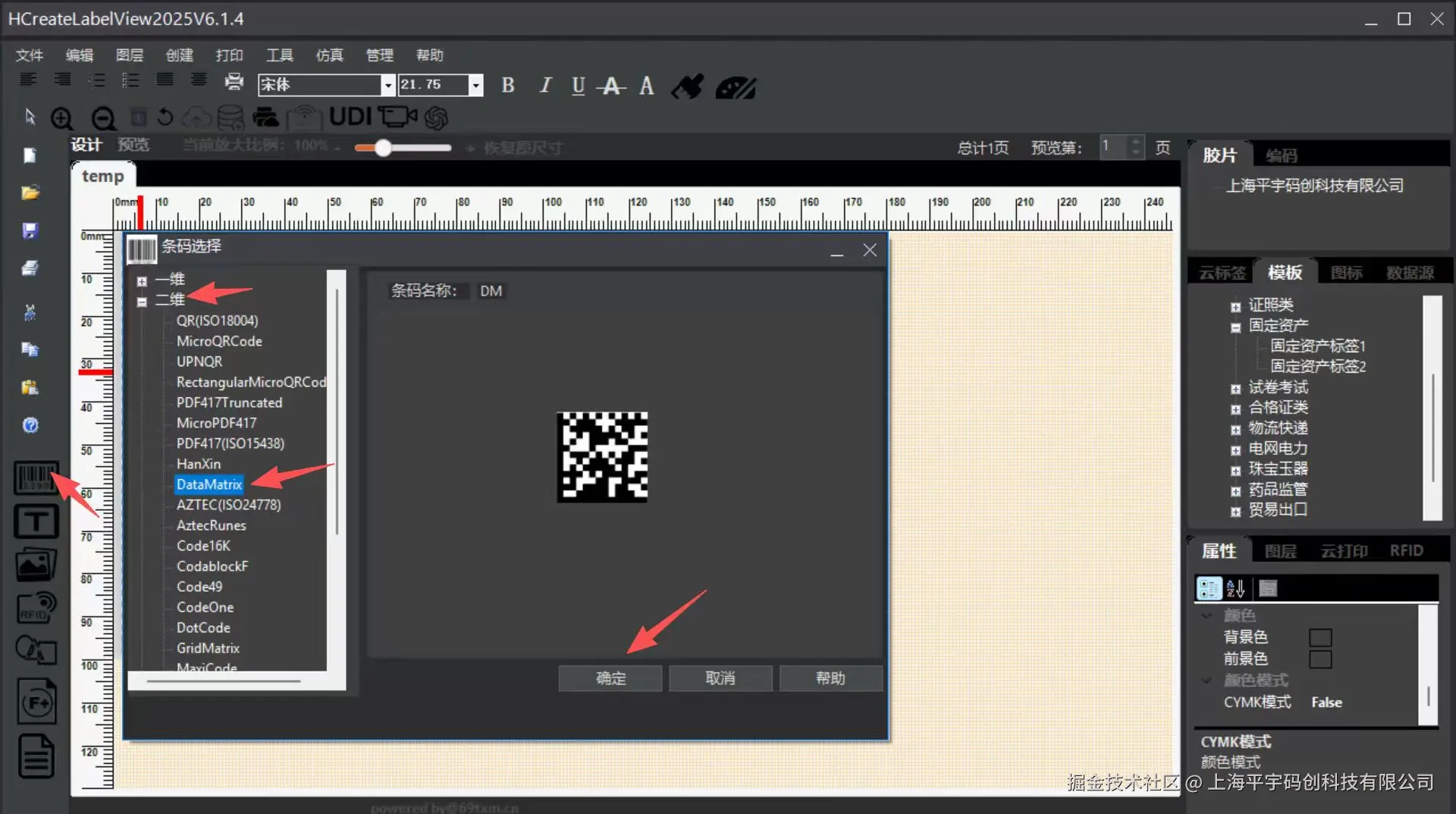Save the label with floppy disk icon

click(x=30, y=230)
